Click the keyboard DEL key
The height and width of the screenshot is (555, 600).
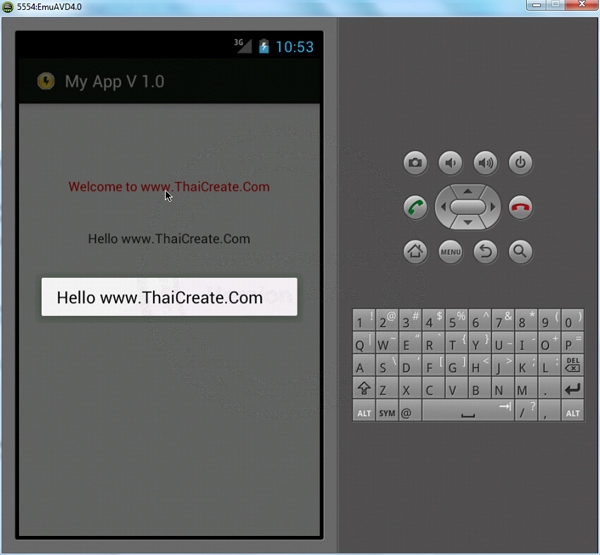(572, 365)
